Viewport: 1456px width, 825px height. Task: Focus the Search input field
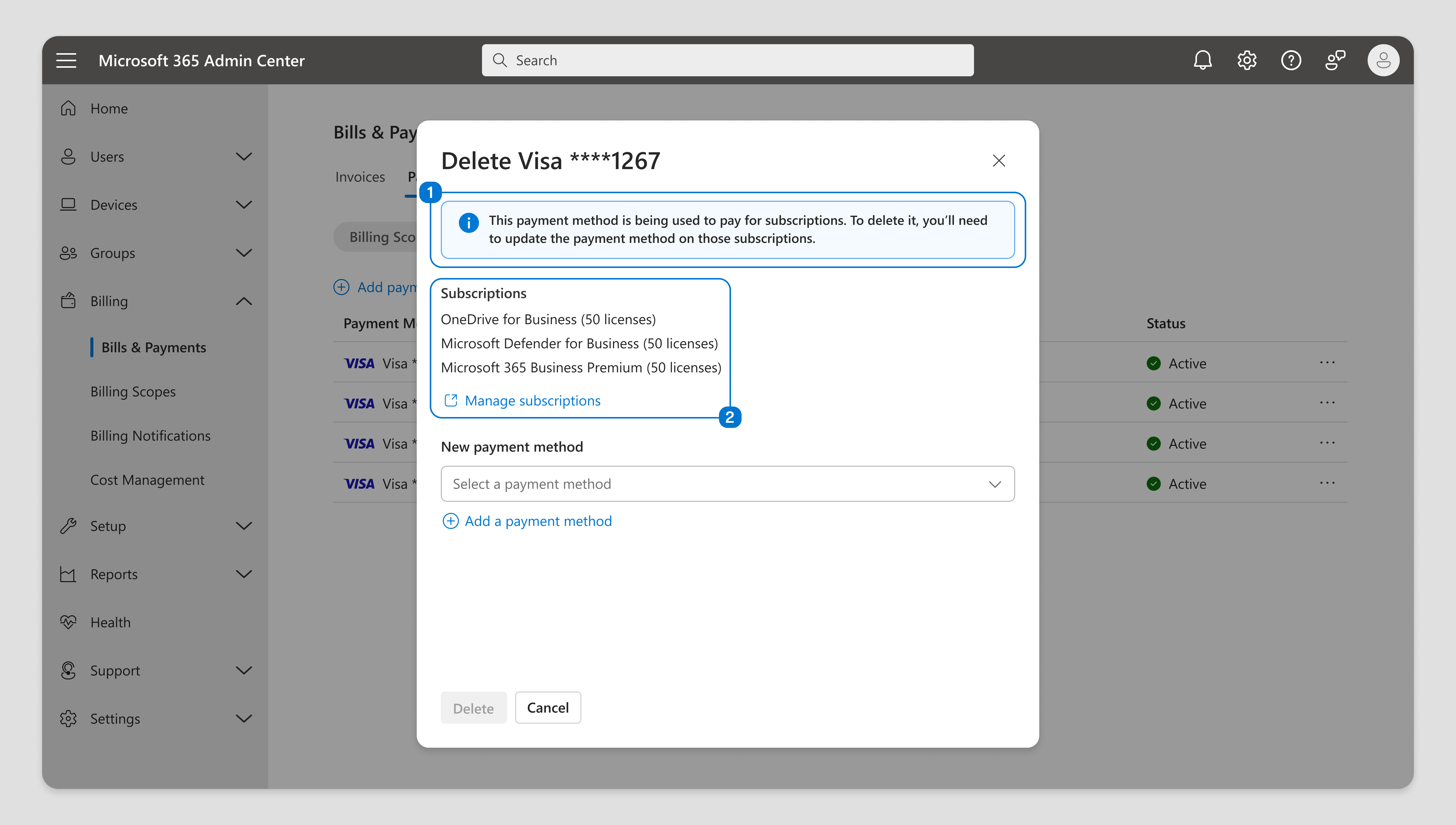[x=727, y=60]
